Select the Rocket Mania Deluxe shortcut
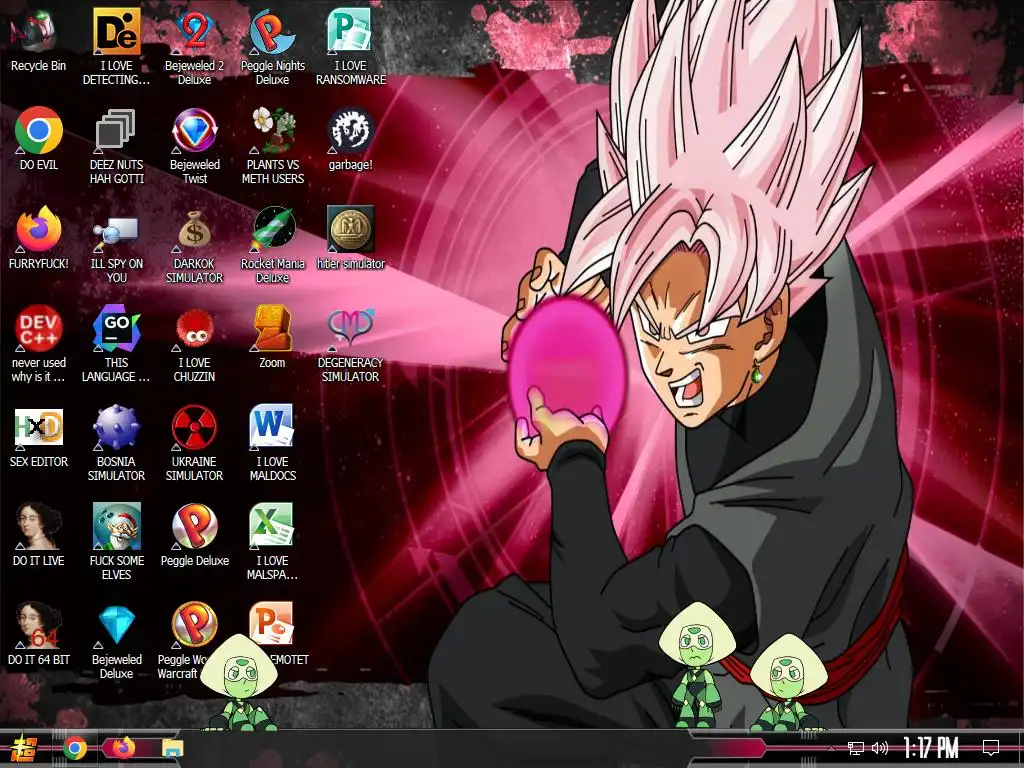Screen dimensions: 1024x768 pos(272,246)
